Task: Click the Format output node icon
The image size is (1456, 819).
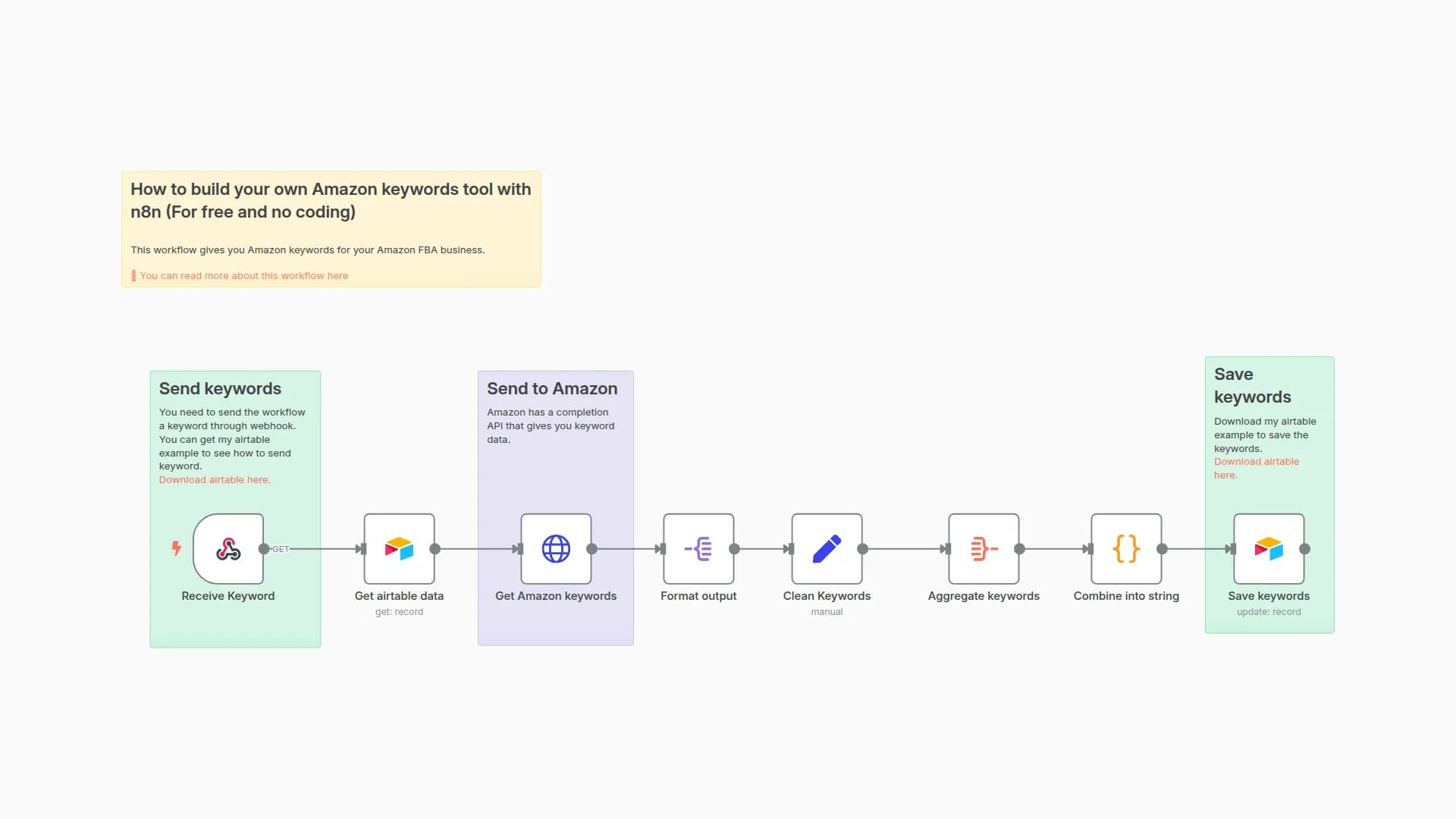Action: click(x=698, y=549)
